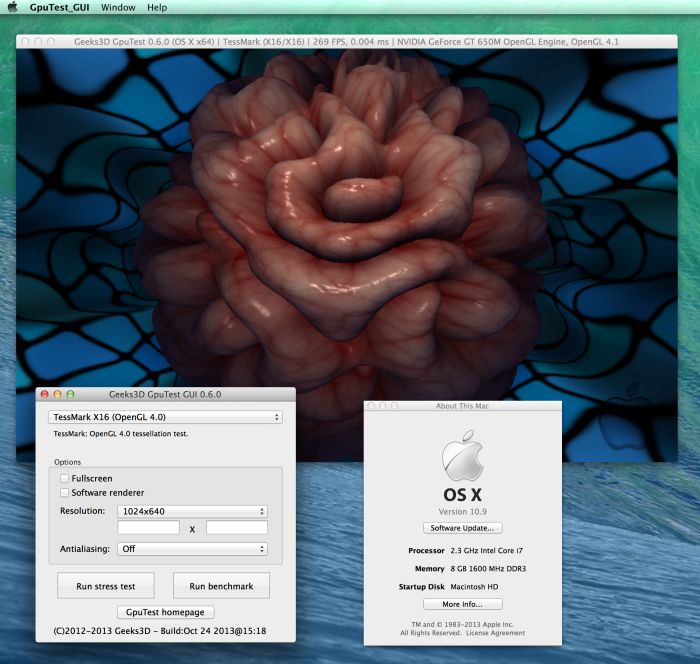This screenshot has width=700, height=664.
Task: Open the GpuTest homepage link button
Action: [165, 612]
